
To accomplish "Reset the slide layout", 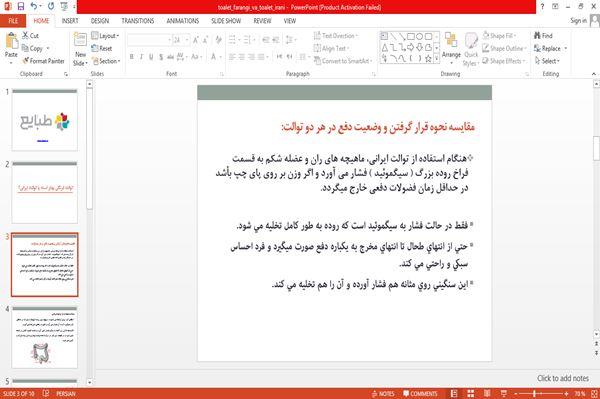I will (102, 49).
